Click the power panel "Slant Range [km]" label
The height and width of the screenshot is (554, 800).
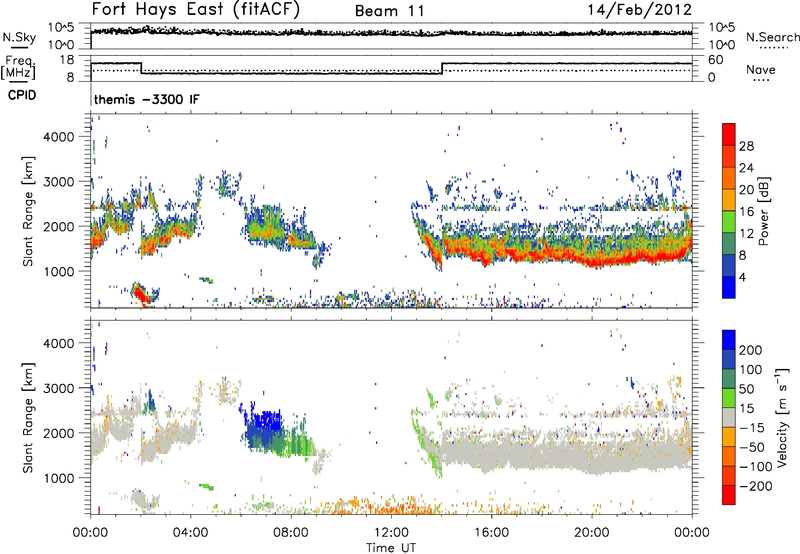point(28,211)
